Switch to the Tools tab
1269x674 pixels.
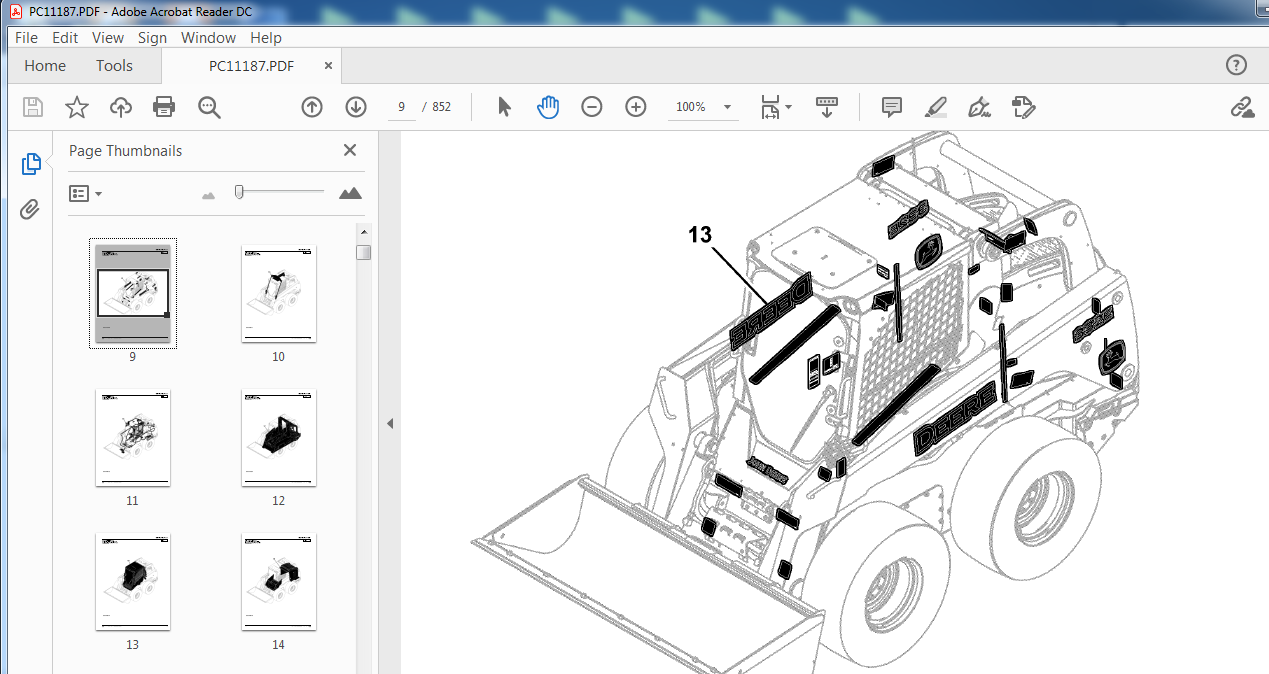(114, 66)
